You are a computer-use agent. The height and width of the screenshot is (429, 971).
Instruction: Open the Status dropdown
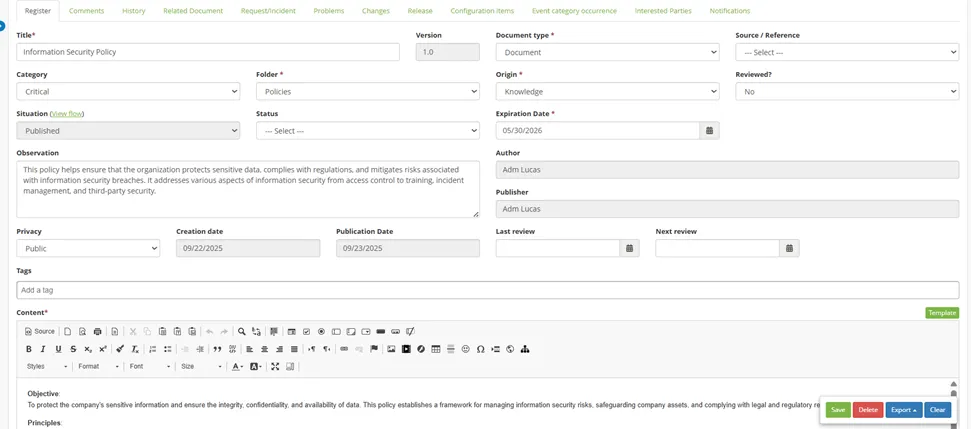pos(368,131)
